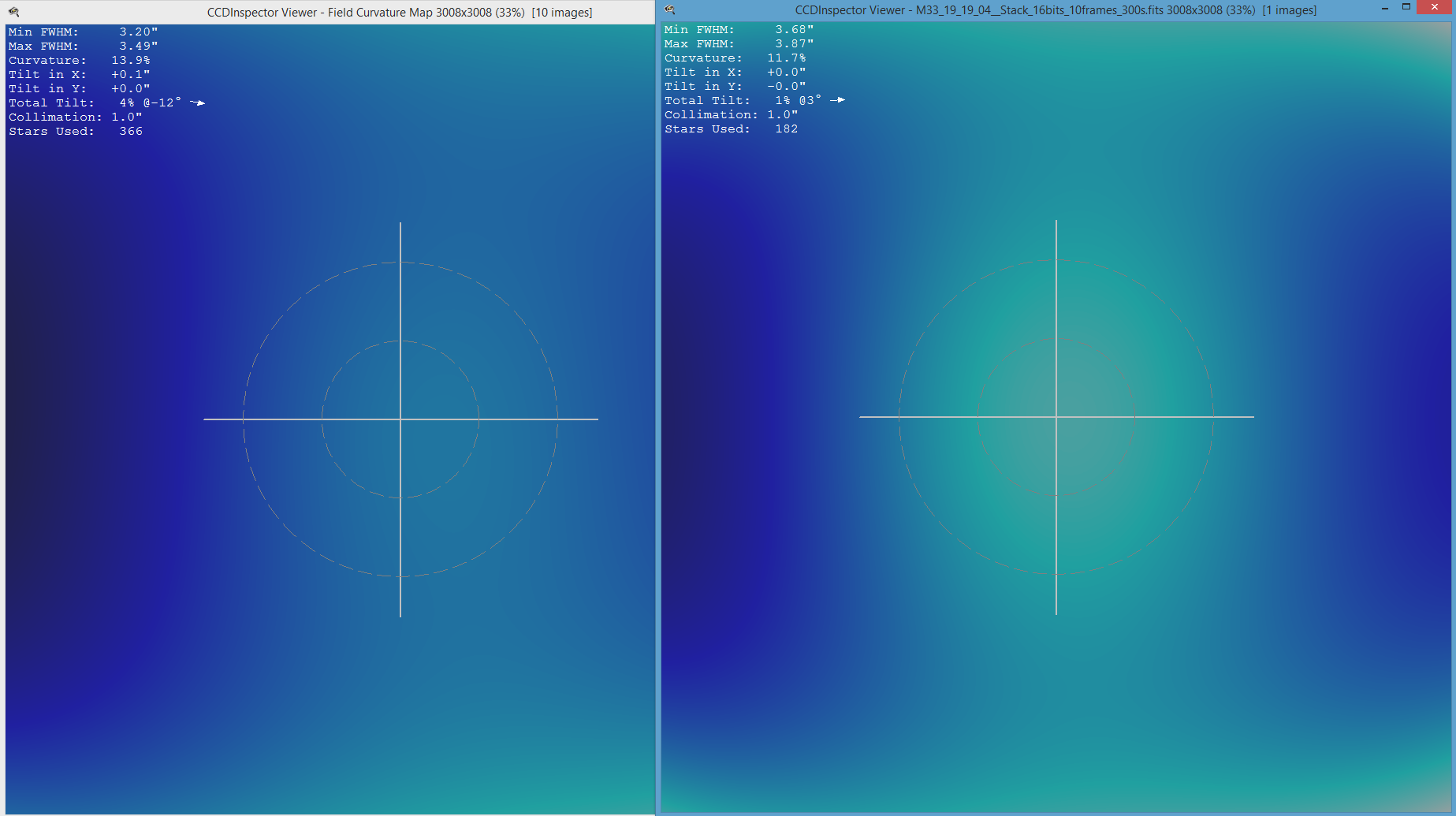This screenshot has height=816, width=1456.
Task: Click the tilt direction arrow in the M33 stack window
Action: [x=837, y=100]
